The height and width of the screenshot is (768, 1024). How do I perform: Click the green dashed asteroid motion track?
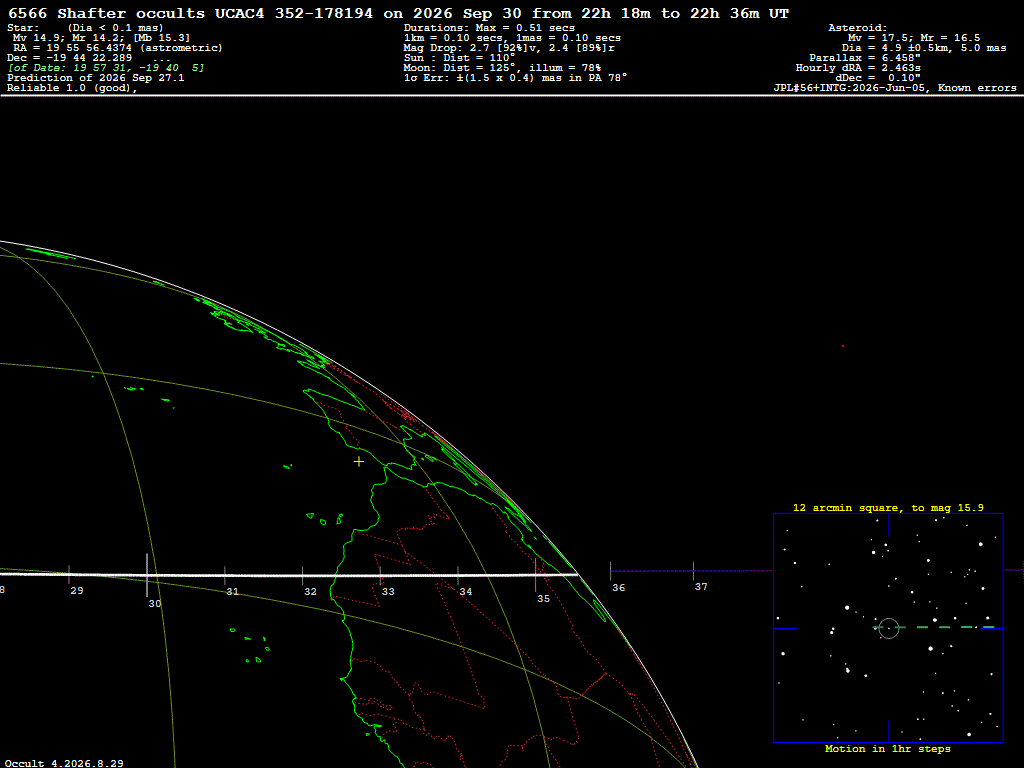pos(934,627)
